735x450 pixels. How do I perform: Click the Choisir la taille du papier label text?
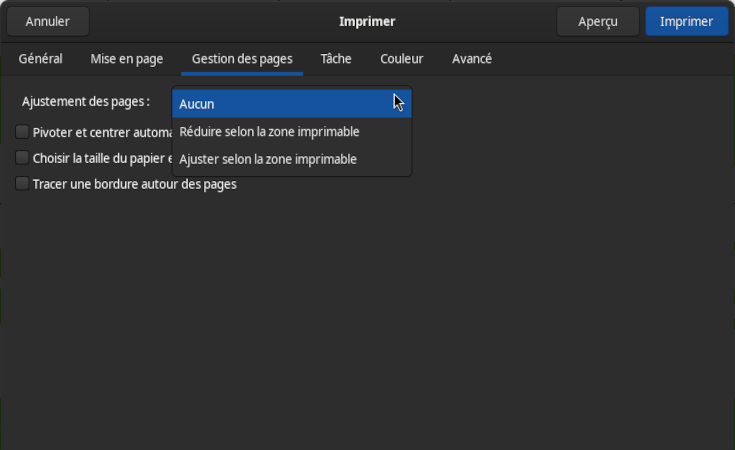coord(103,158)
